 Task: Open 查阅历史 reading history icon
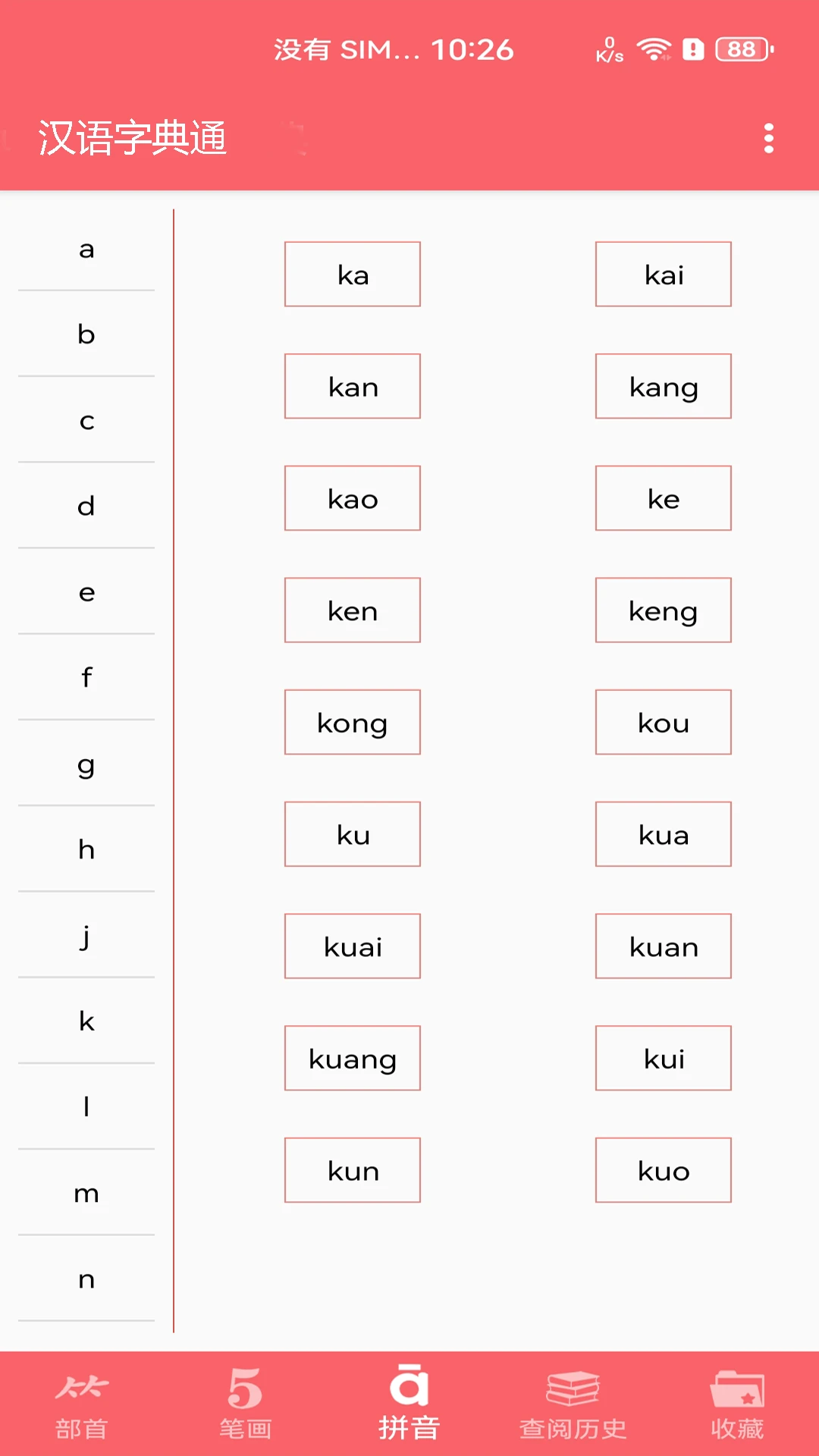[573, 1398]
